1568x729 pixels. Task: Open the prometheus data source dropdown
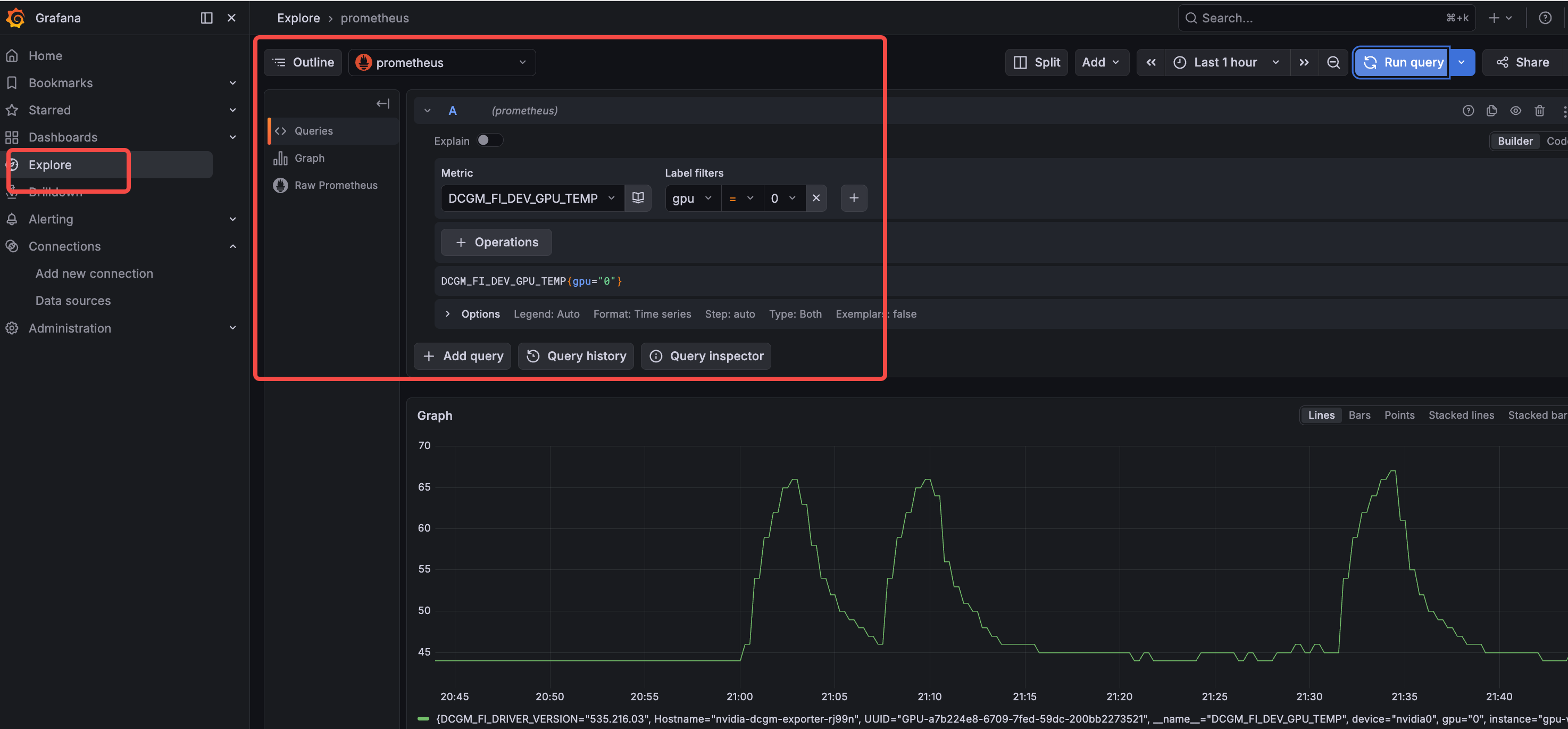tap(441, 63)
